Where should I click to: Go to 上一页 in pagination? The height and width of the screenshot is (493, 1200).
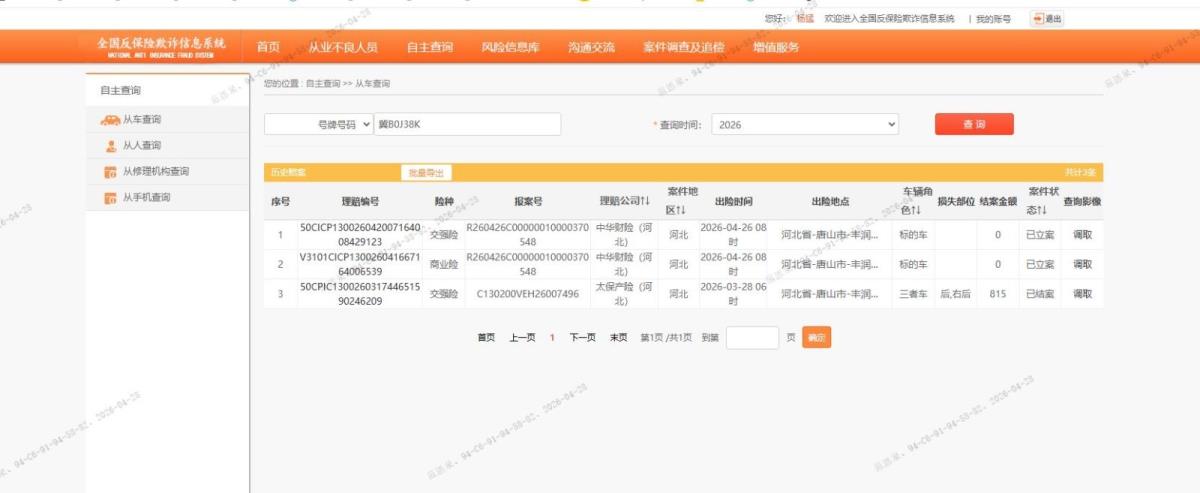tap(522, 338)
